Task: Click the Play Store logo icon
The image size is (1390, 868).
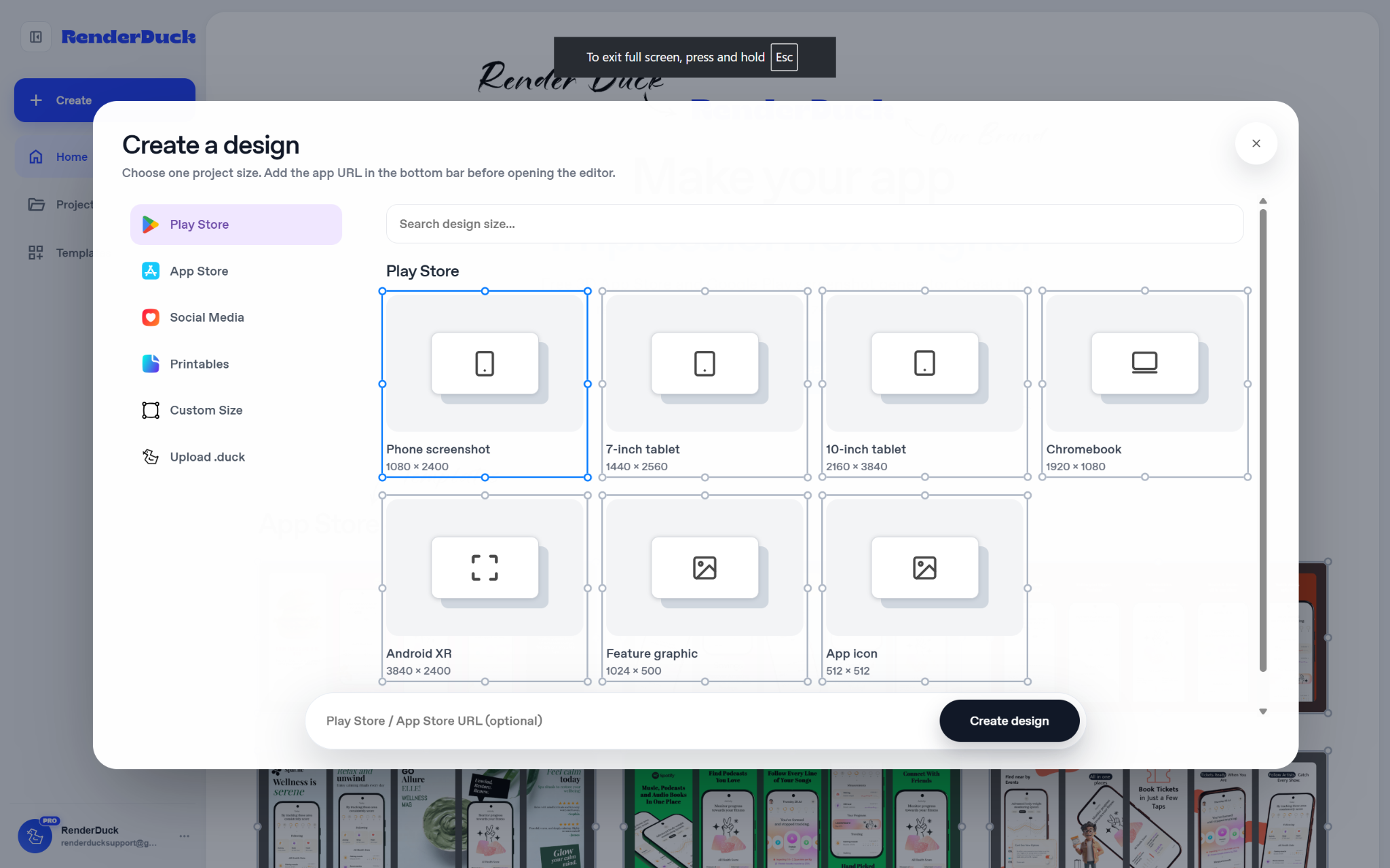Action: point(150,225)
